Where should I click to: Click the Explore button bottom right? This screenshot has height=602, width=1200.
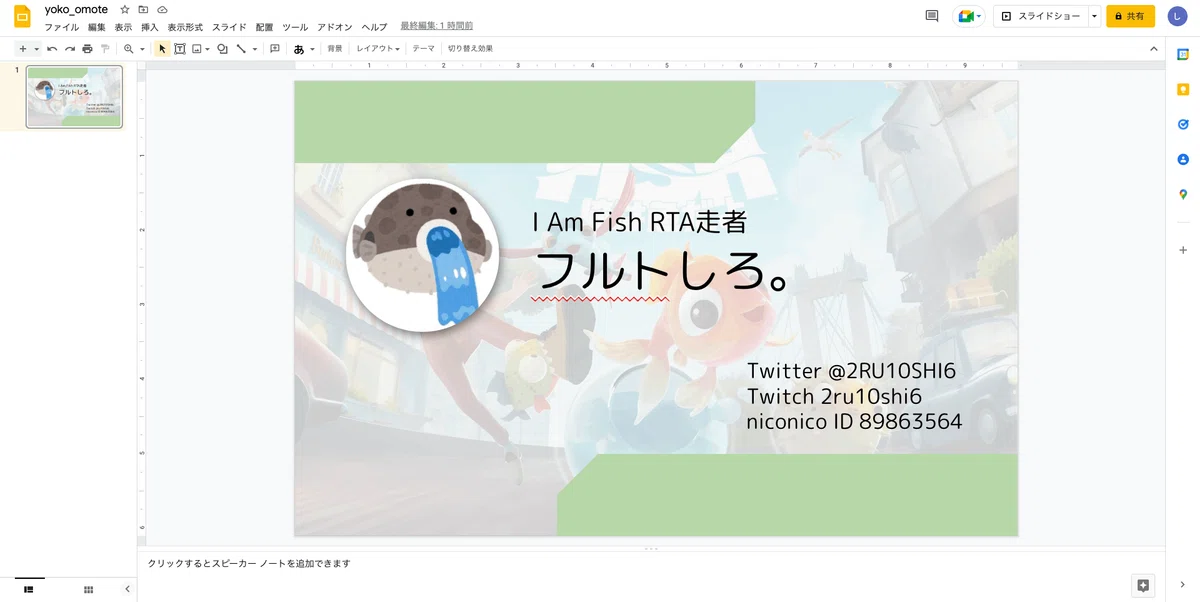1143,585
